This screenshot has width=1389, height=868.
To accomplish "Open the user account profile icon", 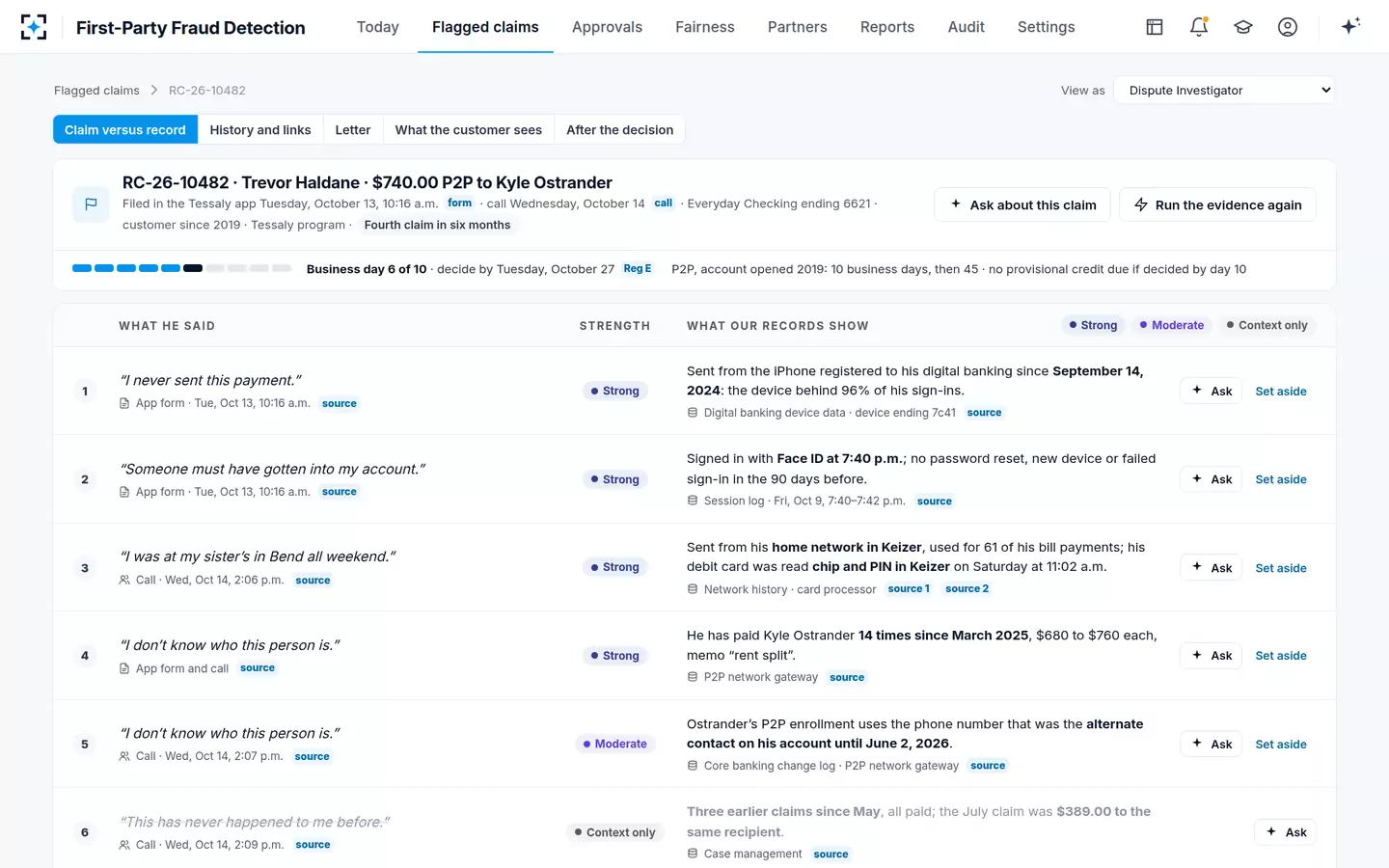I will click(x=1288, y=27).
